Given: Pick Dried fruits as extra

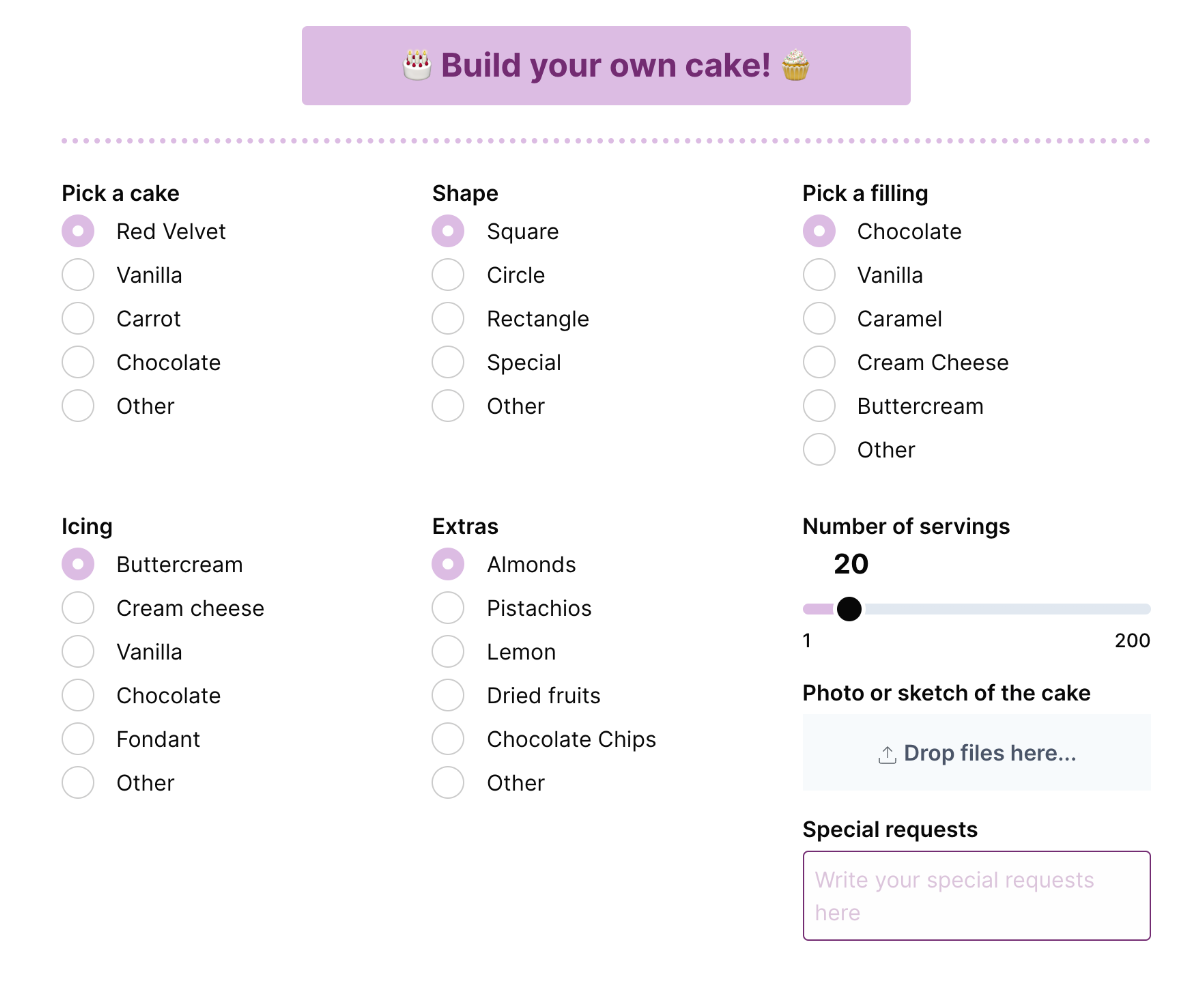Looking at the screenshot, I should 448,695.
